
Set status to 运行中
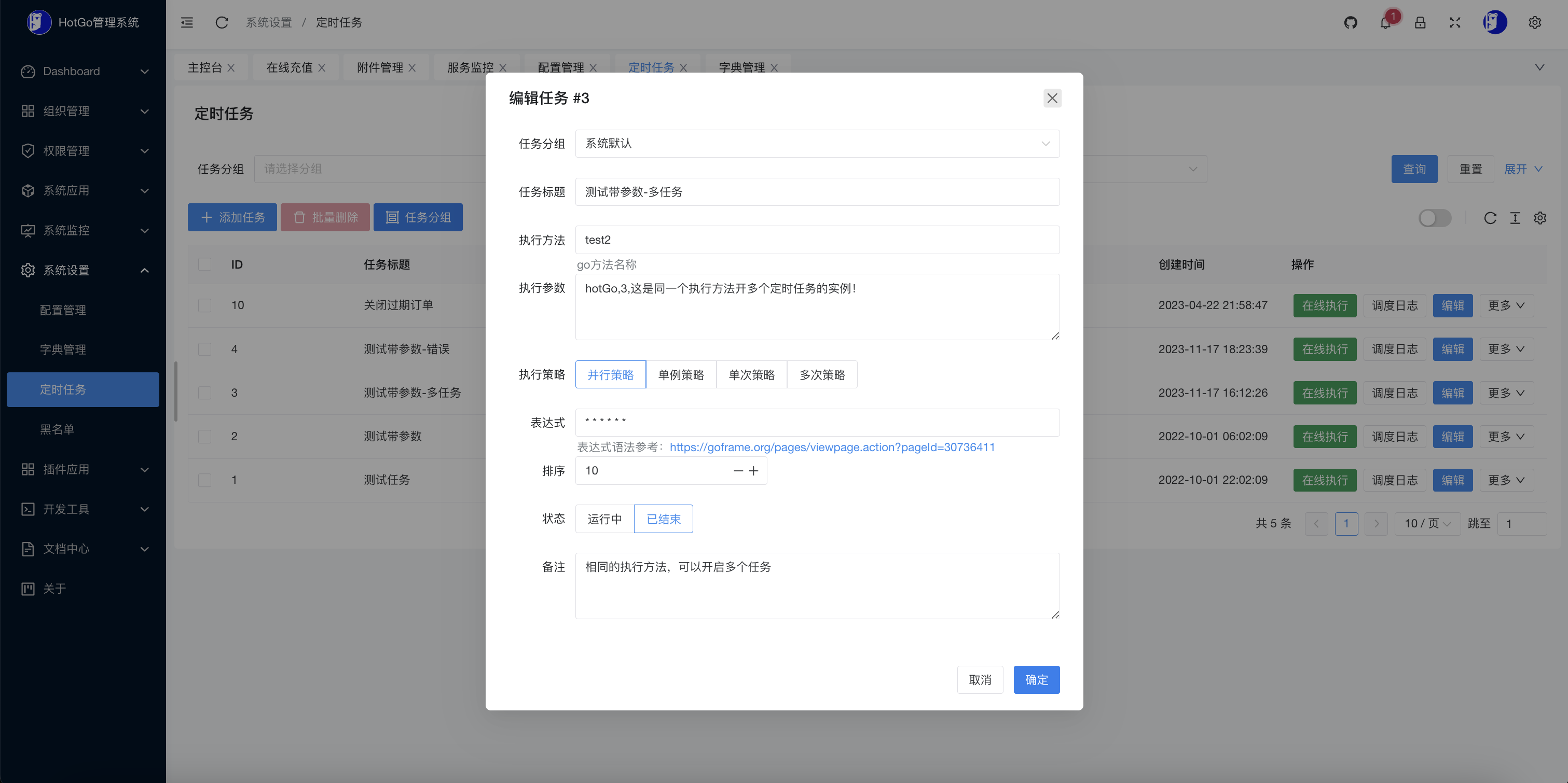pos(604,519)
